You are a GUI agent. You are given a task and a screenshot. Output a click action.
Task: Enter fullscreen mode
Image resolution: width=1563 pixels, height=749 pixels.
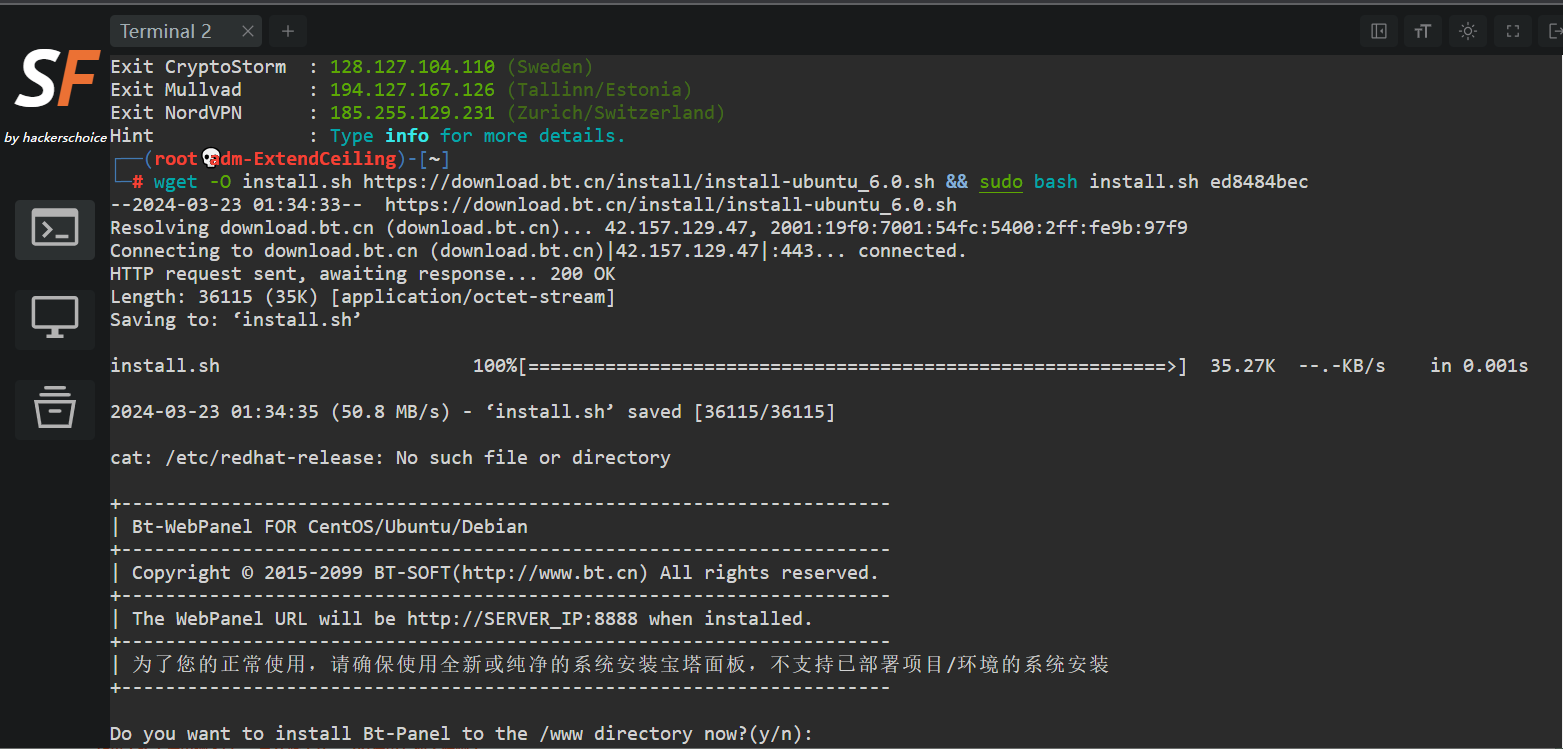[x=1513, y=31]
